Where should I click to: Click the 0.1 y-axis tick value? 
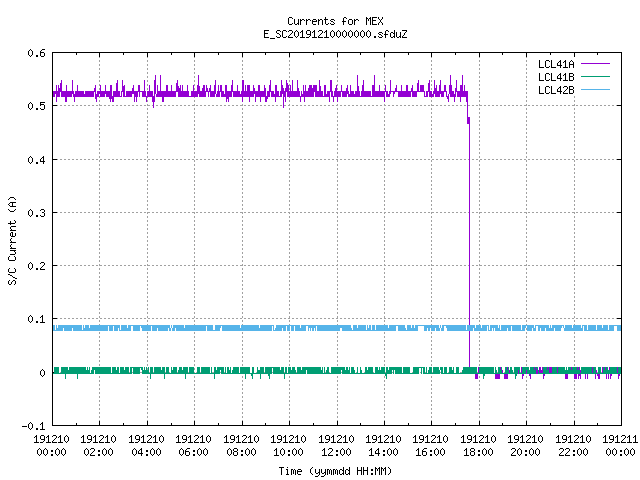(x=36, y=319)
